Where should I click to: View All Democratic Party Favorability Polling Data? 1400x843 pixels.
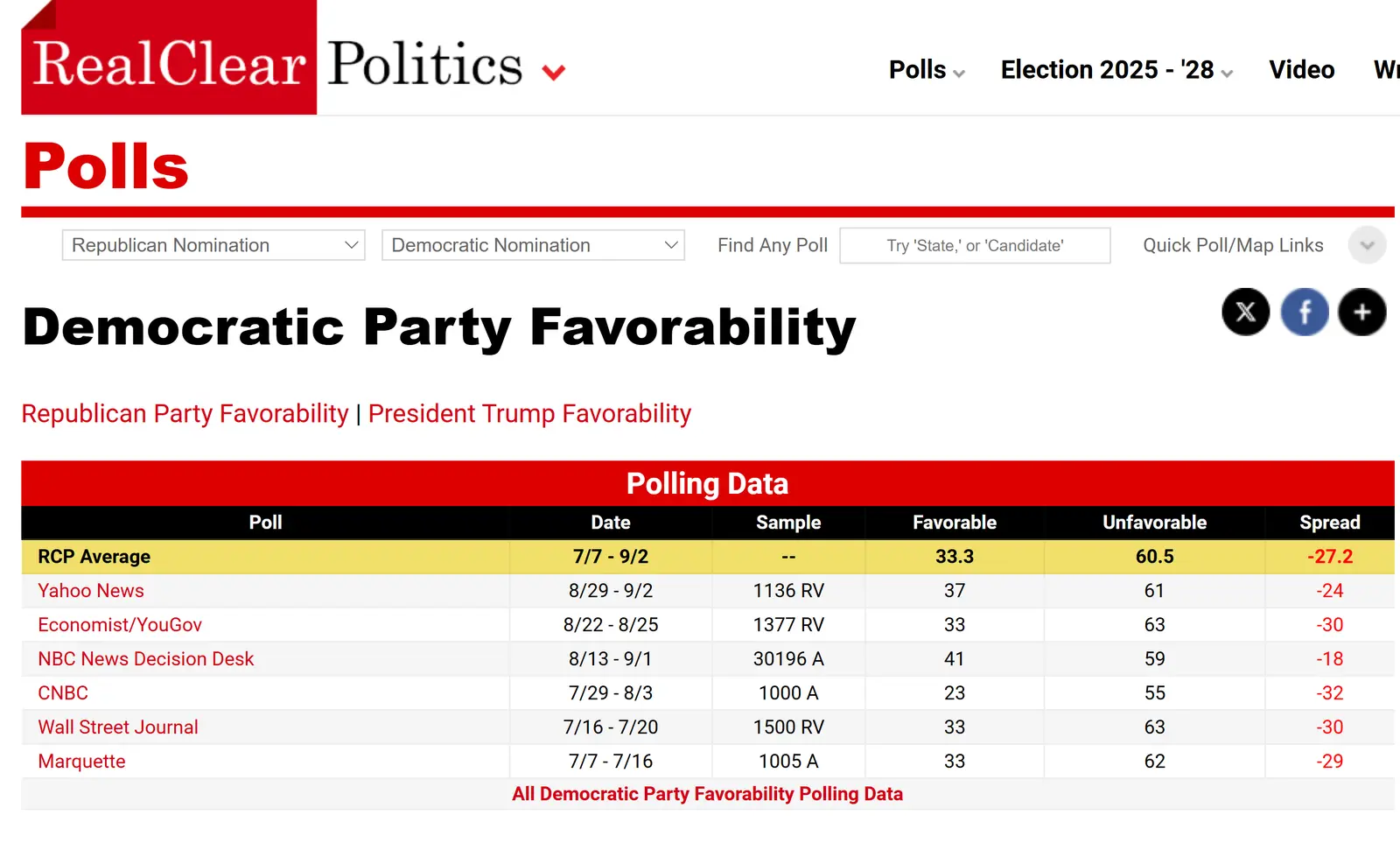[x=707, y=794]
